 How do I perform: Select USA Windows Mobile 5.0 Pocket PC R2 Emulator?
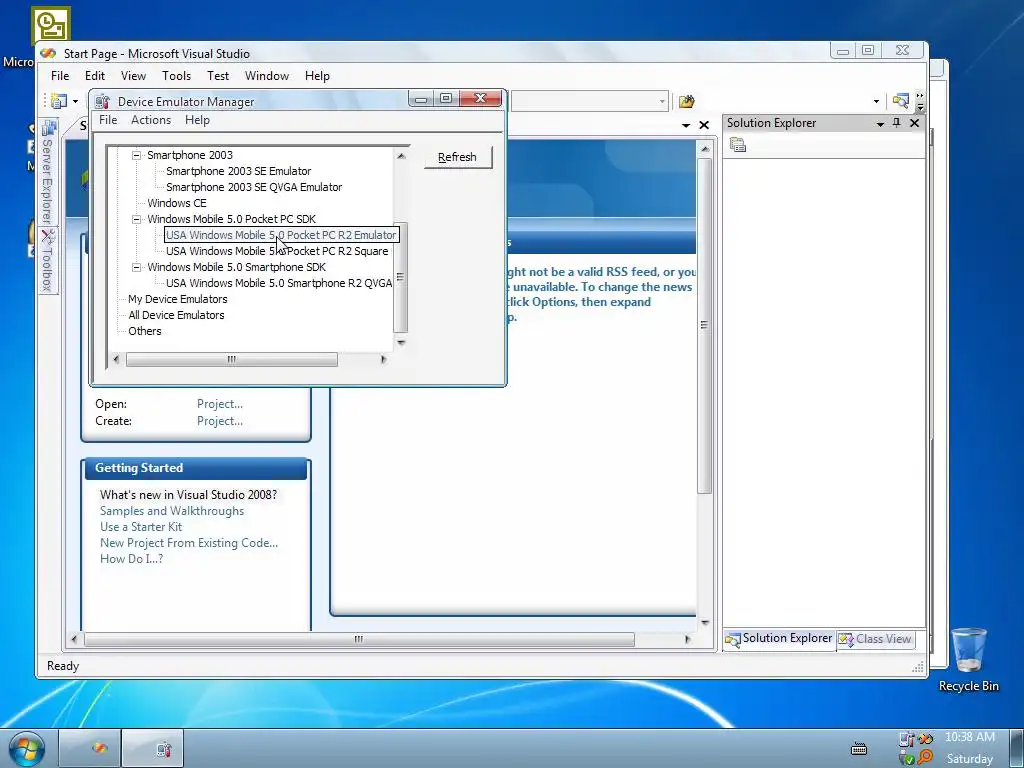(281, 235)
